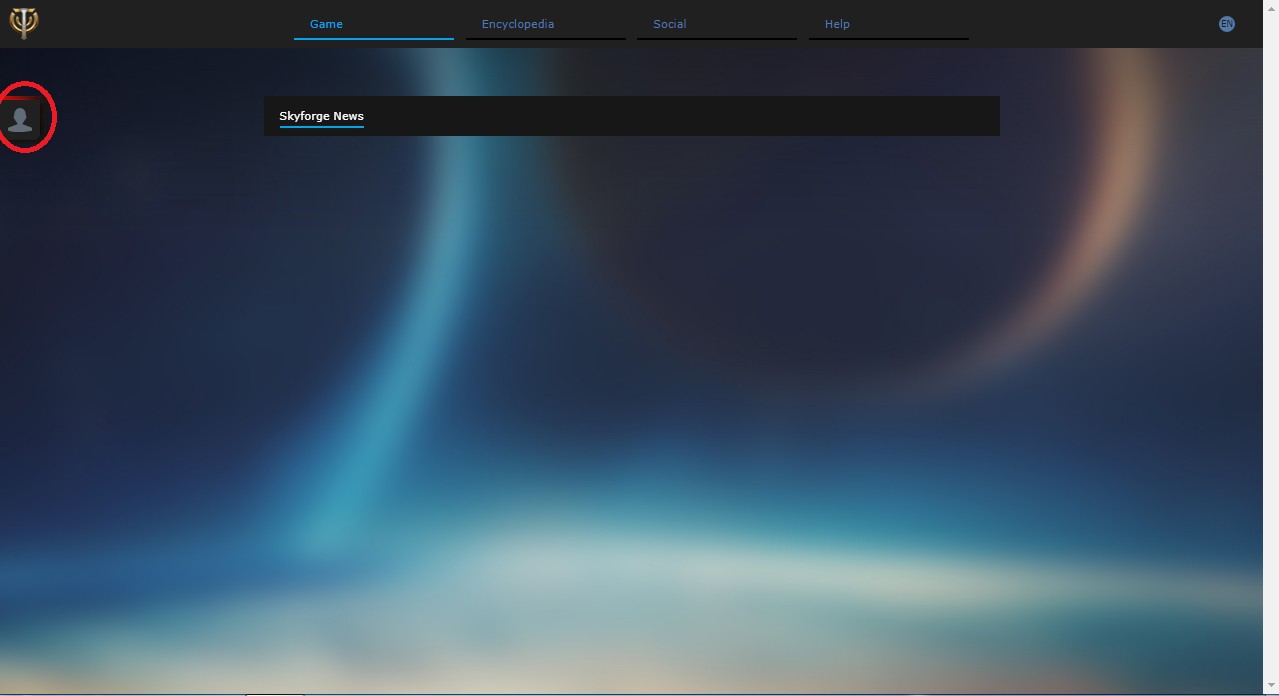Screen dimensions: 1279x696
Task: Open the Social menu tab
Action: pos(717,24)
